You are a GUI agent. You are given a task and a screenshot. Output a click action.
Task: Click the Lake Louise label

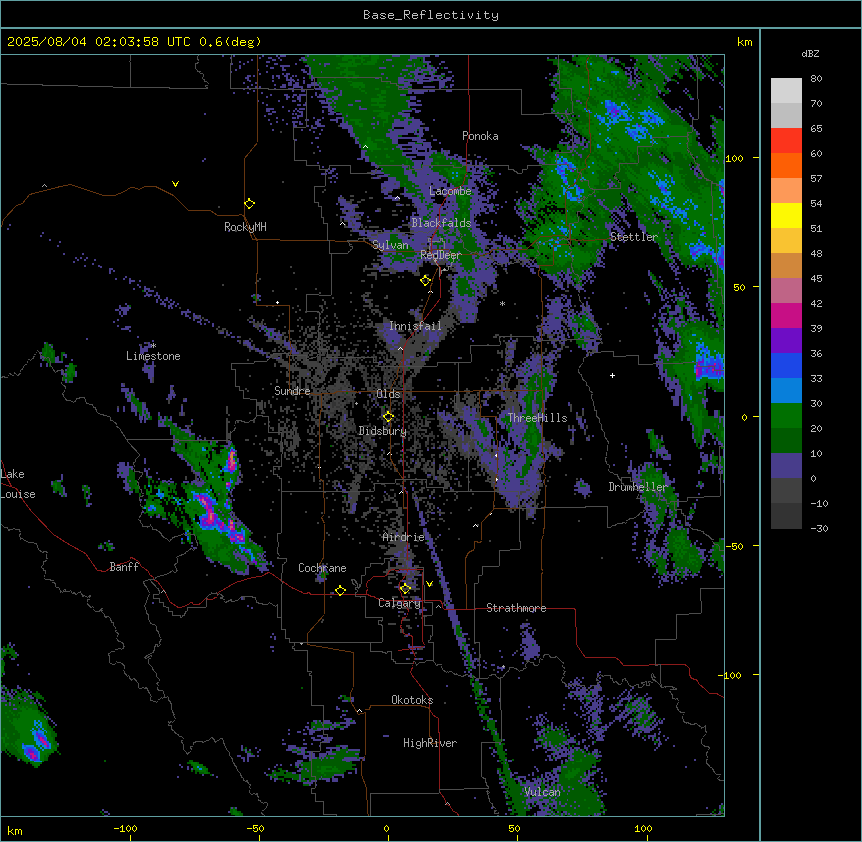click(x=18, y=484)
